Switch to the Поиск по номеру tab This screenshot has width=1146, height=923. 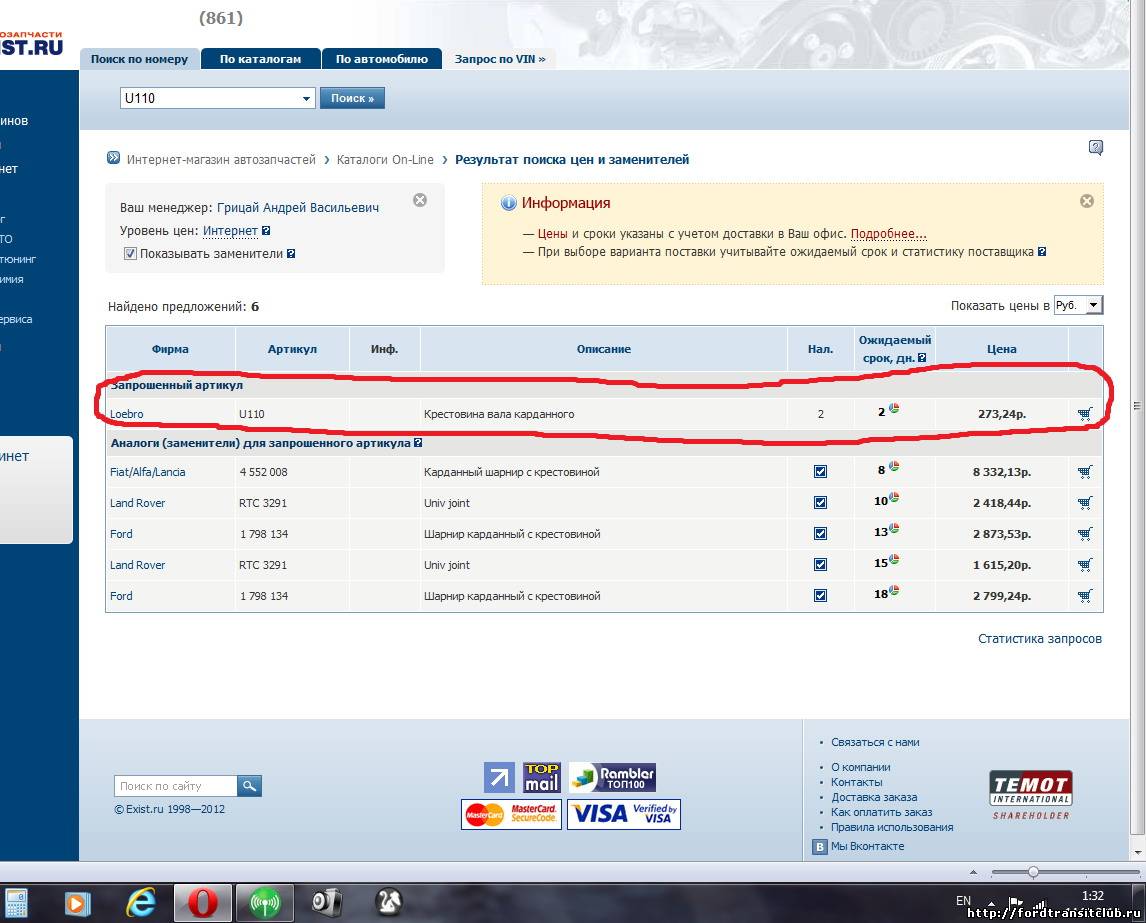coord(139,59)
